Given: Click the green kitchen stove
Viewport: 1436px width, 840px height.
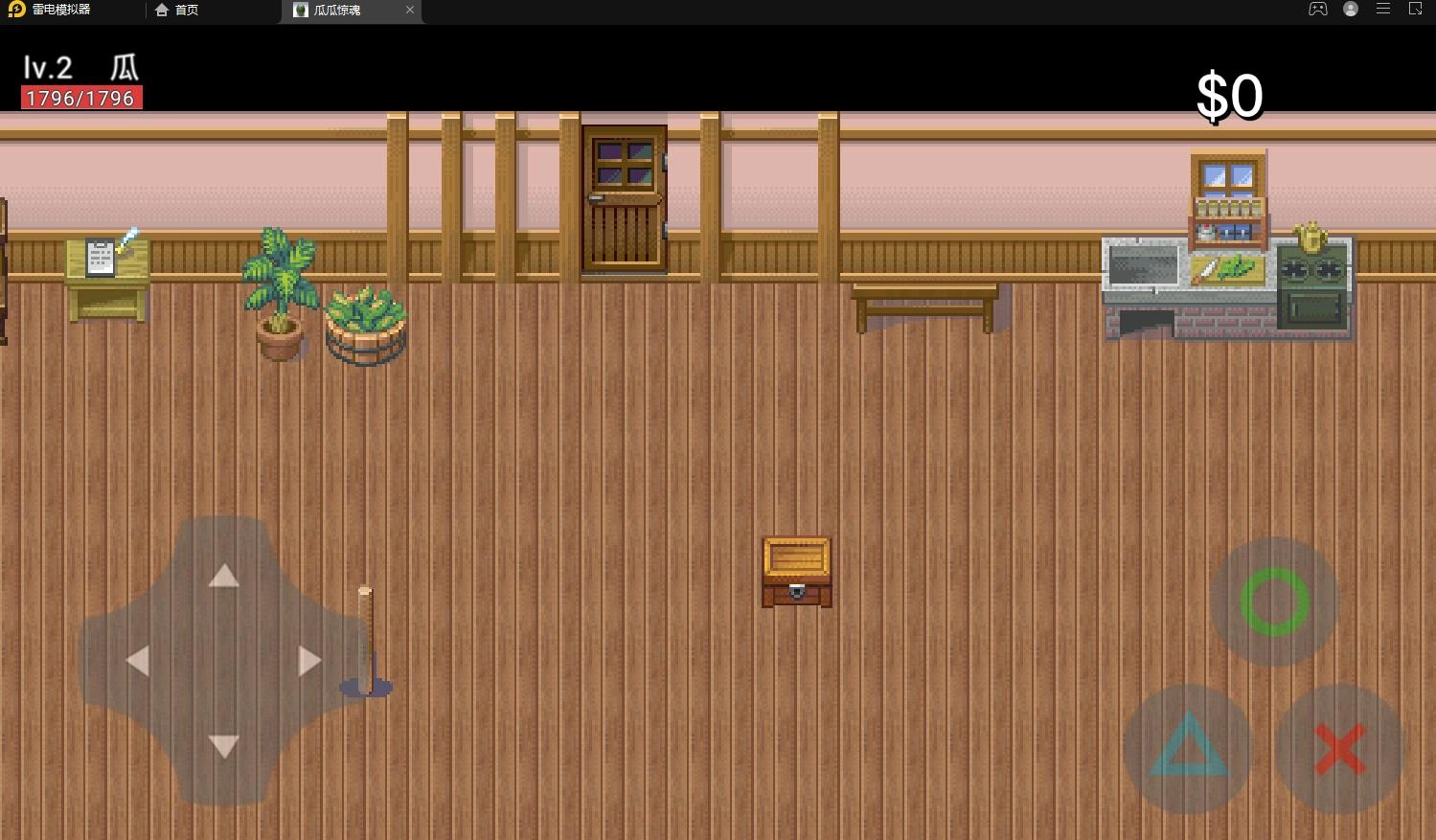Looking at the screenshot, I should [1313, 287].
